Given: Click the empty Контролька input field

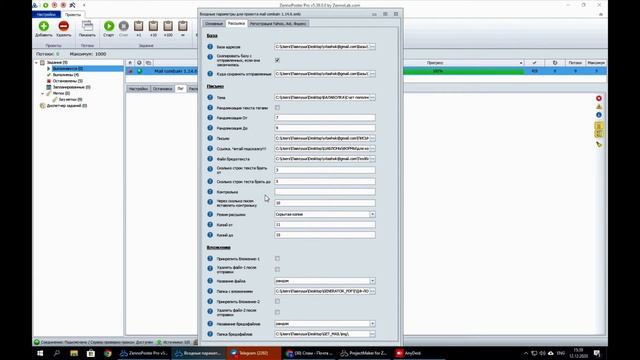Looking at the screenshot, I should [x=324, y=191].
